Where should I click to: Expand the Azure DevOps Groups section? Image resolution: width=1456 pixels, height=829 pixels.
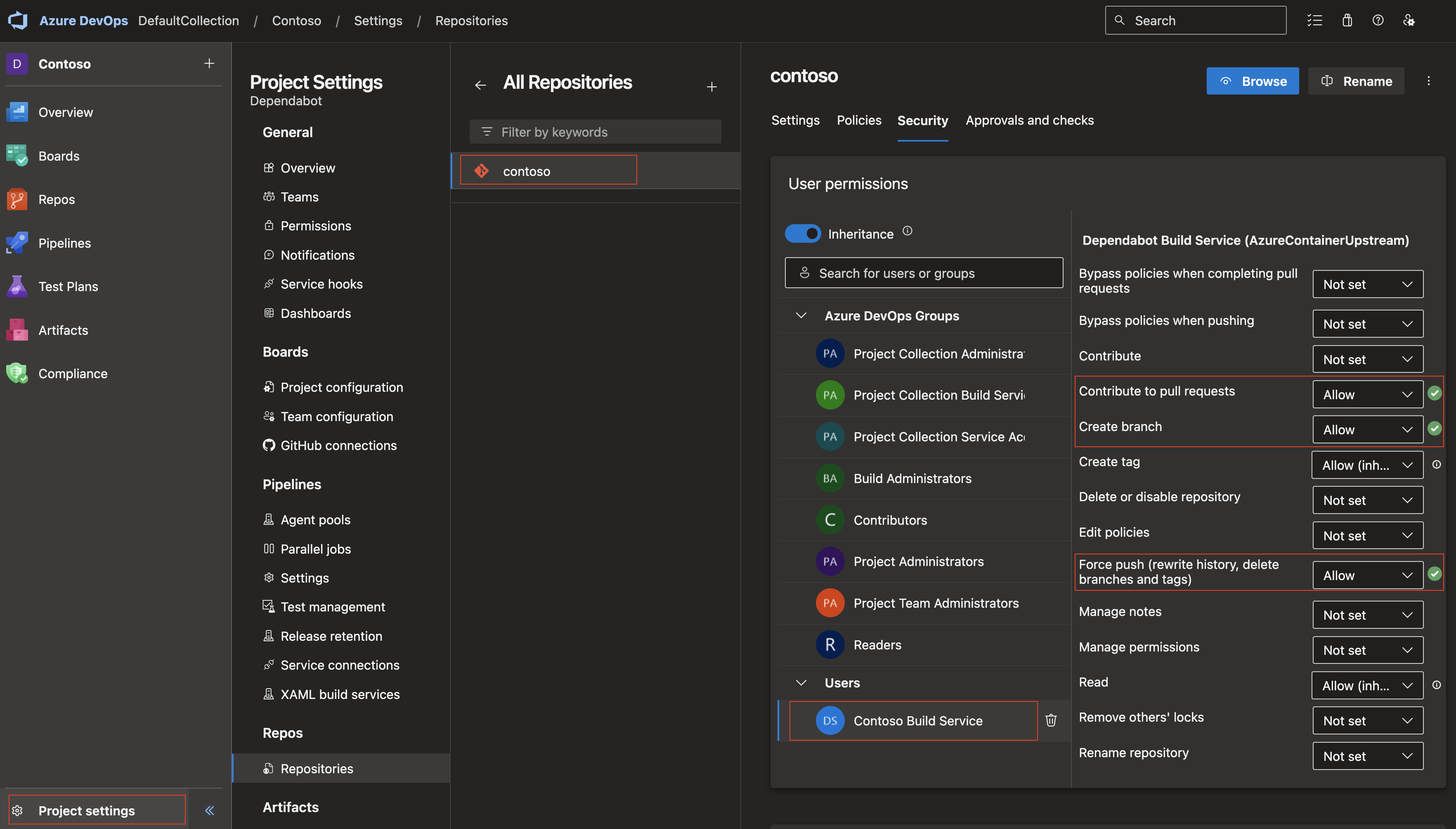tap(800, 315)
